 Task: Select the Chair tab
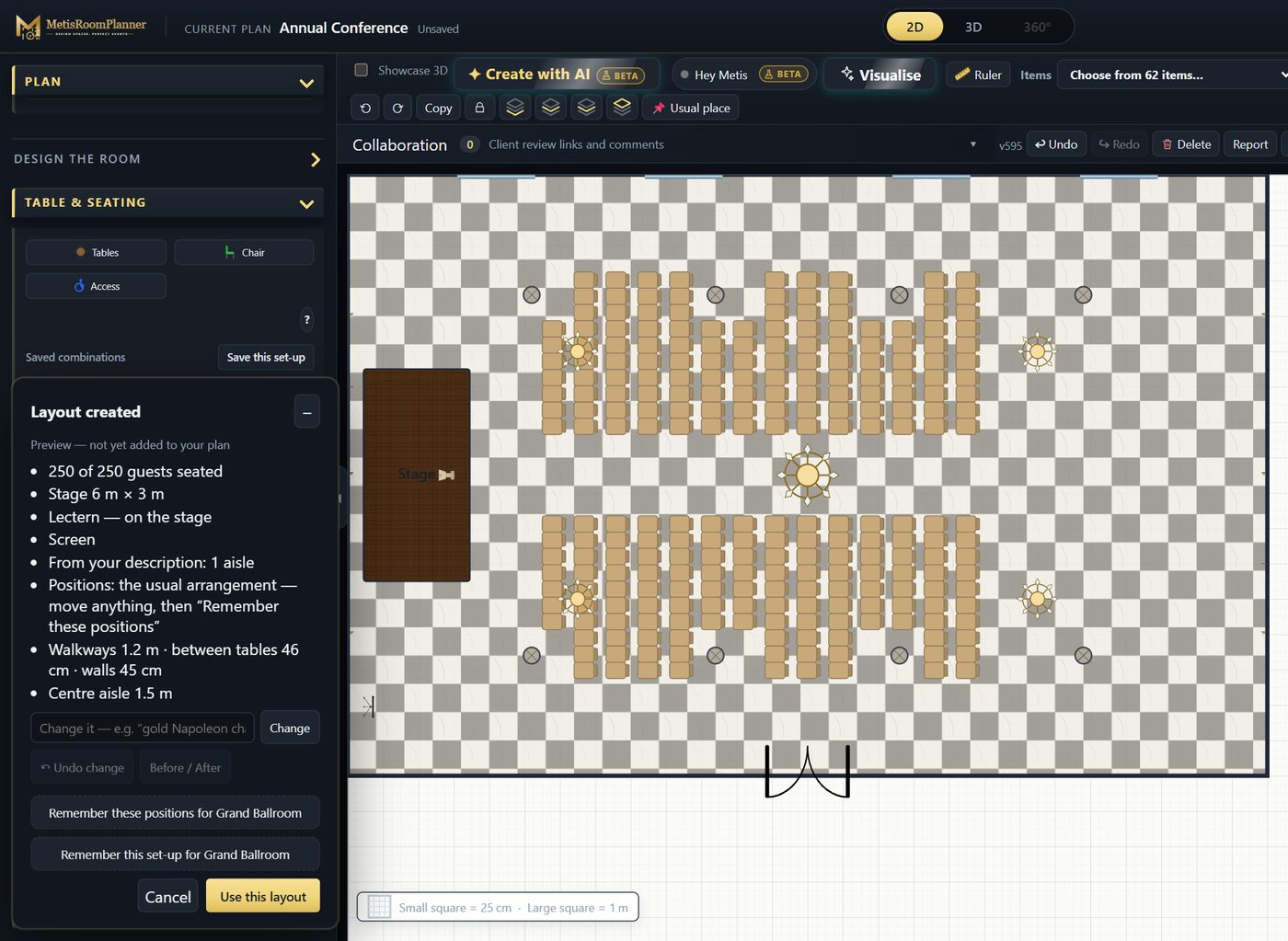244,252
